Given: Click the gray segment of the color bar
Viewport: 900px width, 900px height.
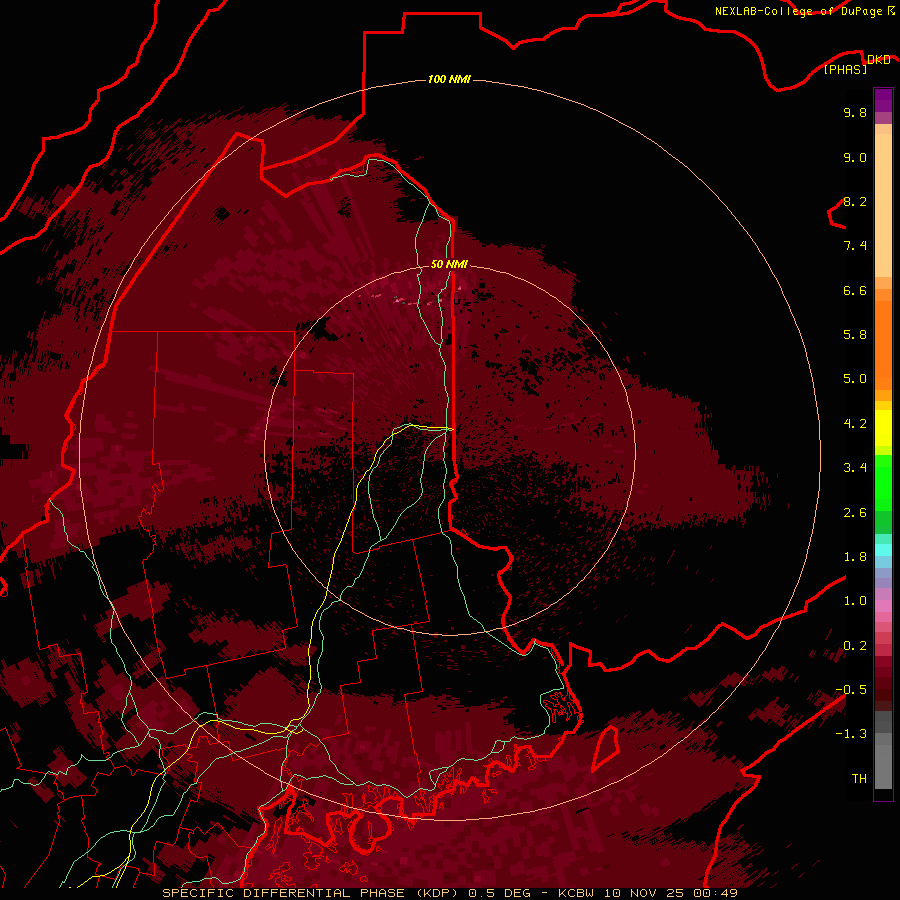Looking at the screenshot, I should coord(883,750).
